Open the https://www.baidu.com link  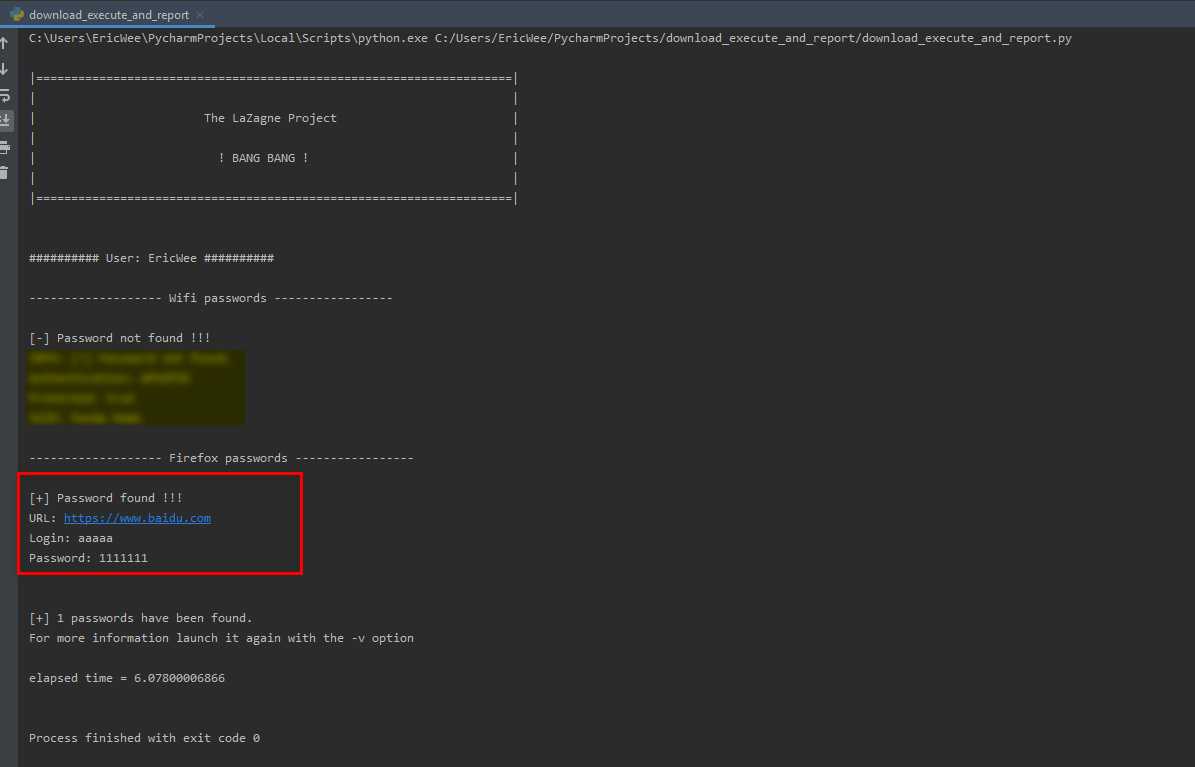tap(137, 518)
